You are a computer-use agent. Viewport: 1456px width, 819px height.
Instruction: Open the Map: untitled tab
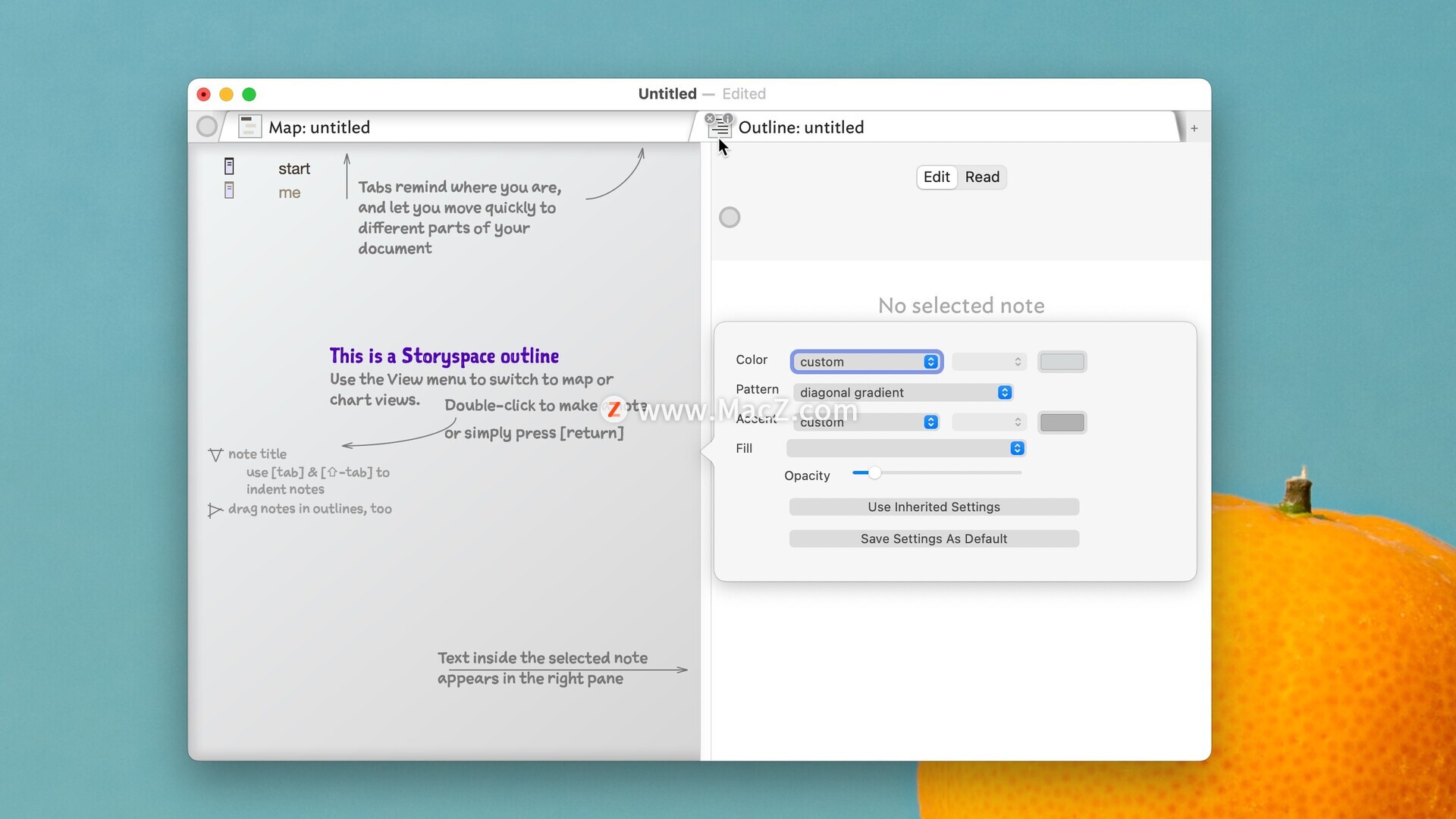[x=455, y=127]
